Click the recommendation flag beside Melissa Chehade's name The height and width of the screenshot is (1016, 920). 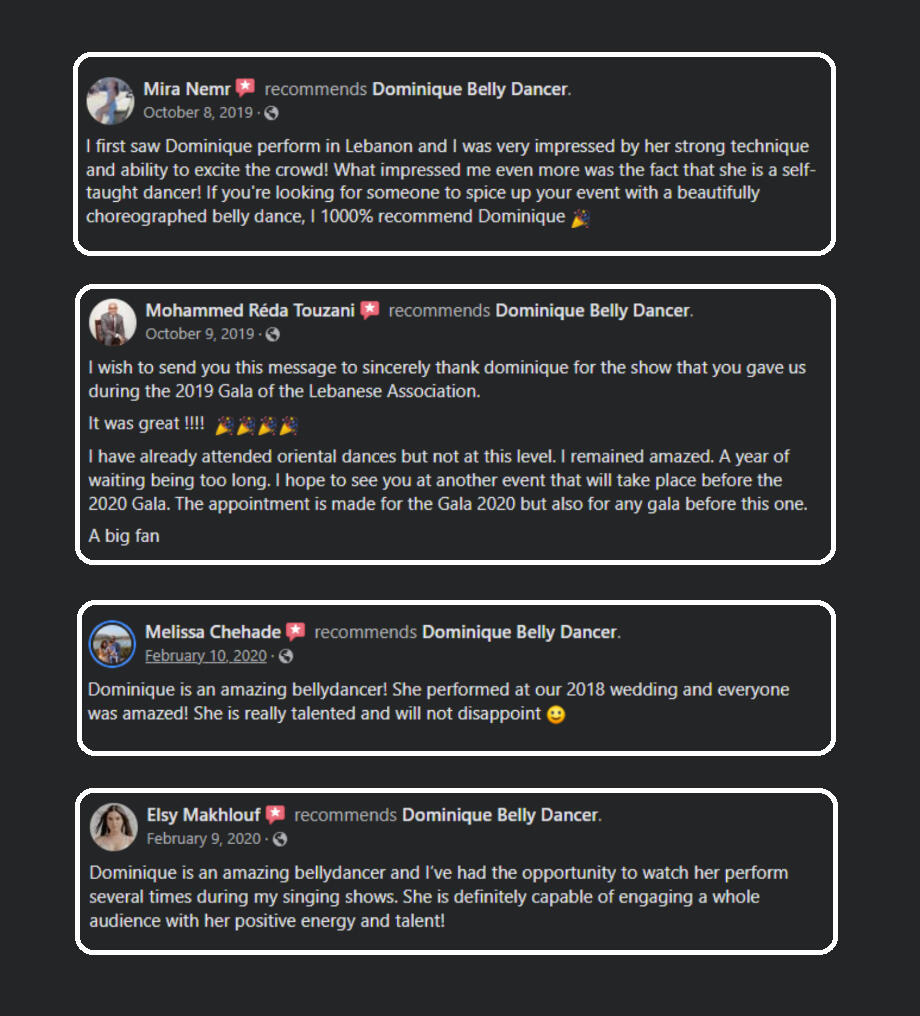pyautogui.click(x=295, y=631)
